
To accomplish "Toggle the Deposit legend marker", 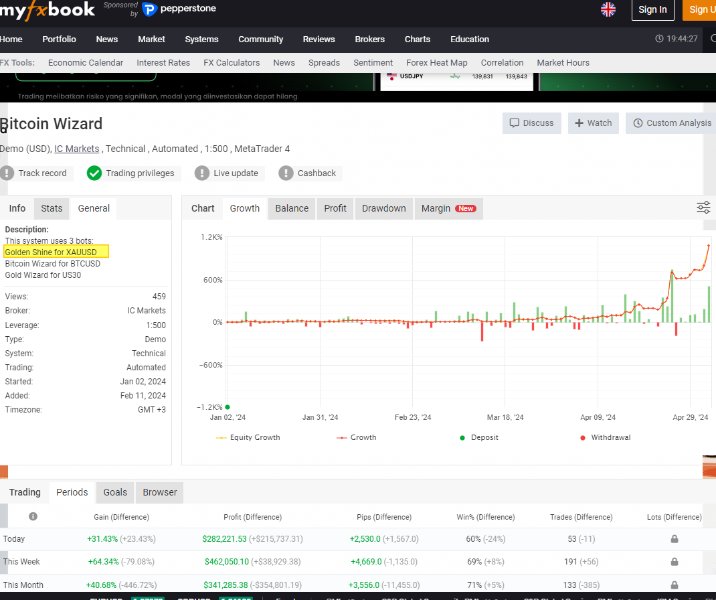I will tap(482, 438).
